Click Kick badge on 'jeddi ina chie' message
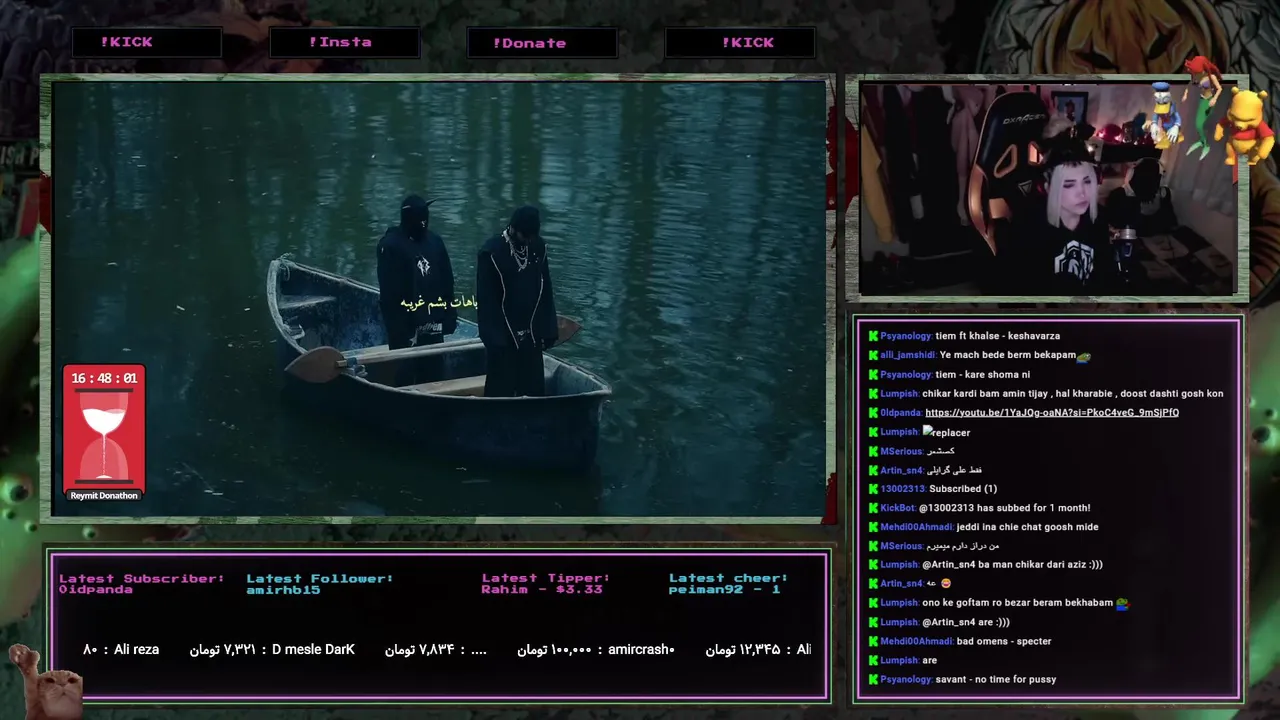This screenshot has height=720, width=1280. click(873, 527)
